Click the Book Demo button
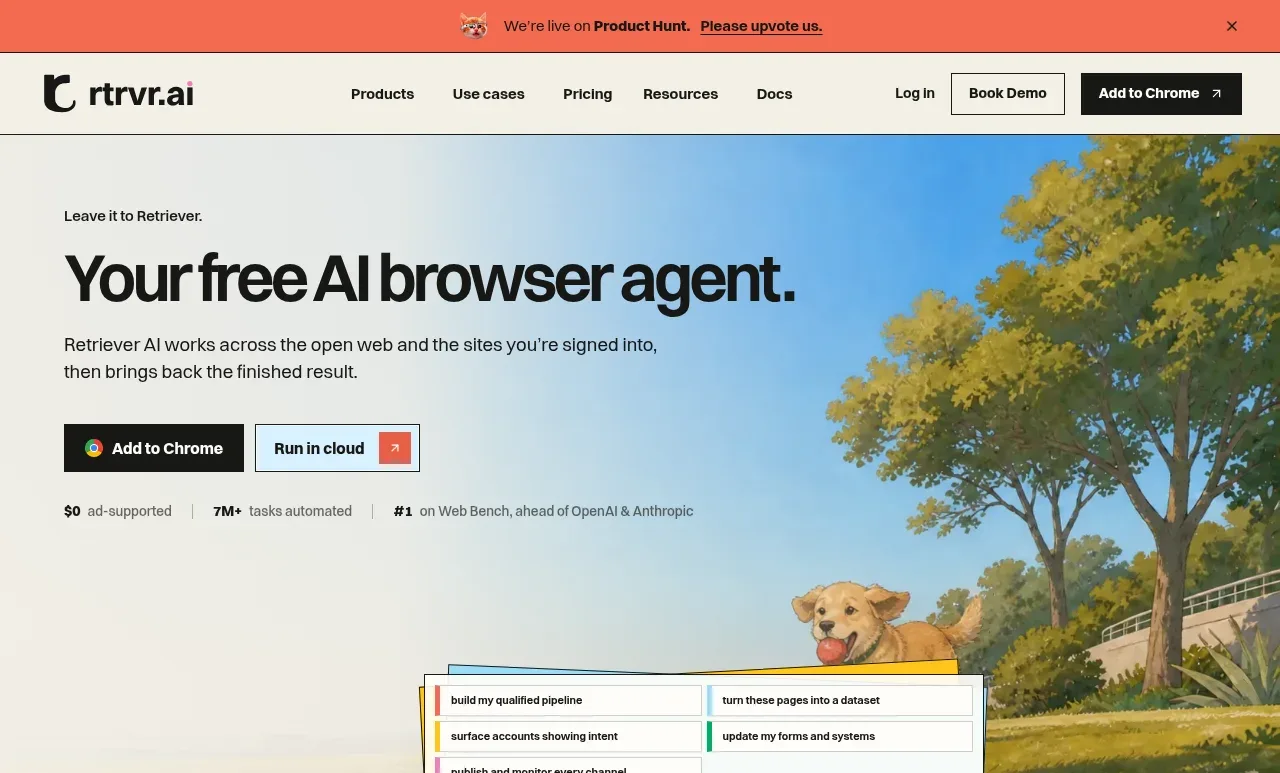The width and height of the screenshot is (1280, 773). click(x=1008, y=94)
